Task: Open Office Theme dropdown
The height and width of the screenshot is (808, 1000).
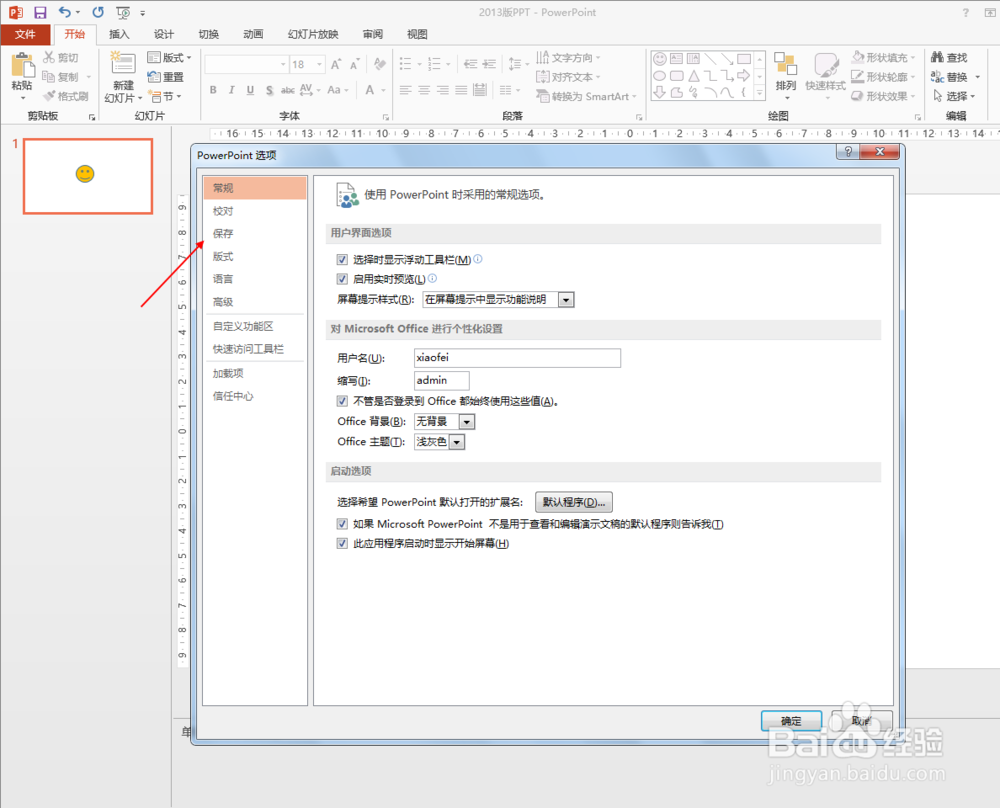Action: click(x=457, y=442)
